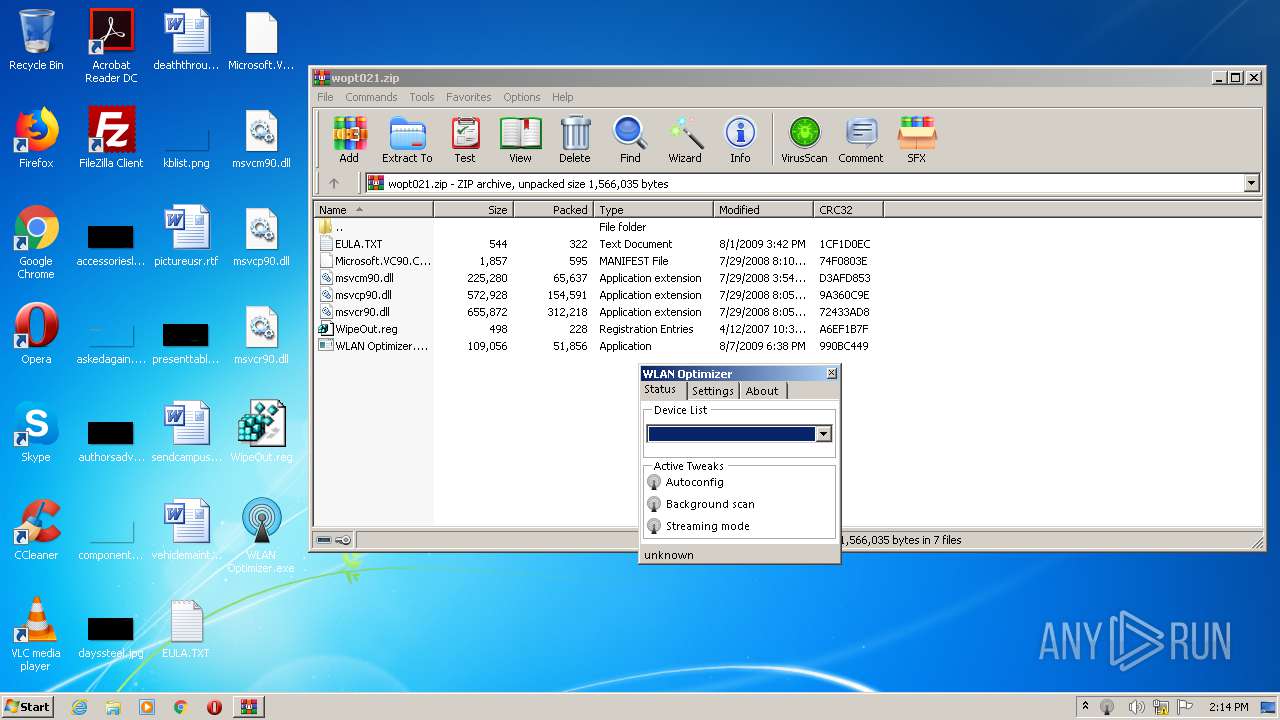Select msvcp90.dll in the archive list

coord(595,295)
